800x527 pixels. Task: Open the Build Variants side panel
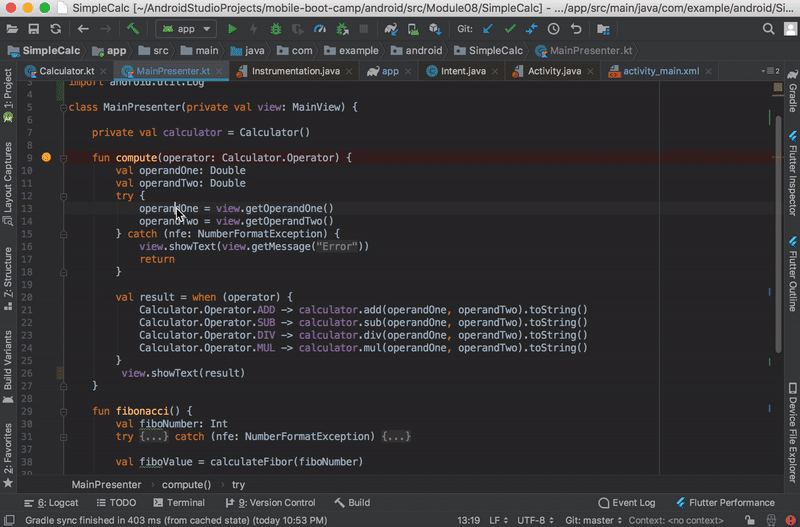[x=8, y=367]
